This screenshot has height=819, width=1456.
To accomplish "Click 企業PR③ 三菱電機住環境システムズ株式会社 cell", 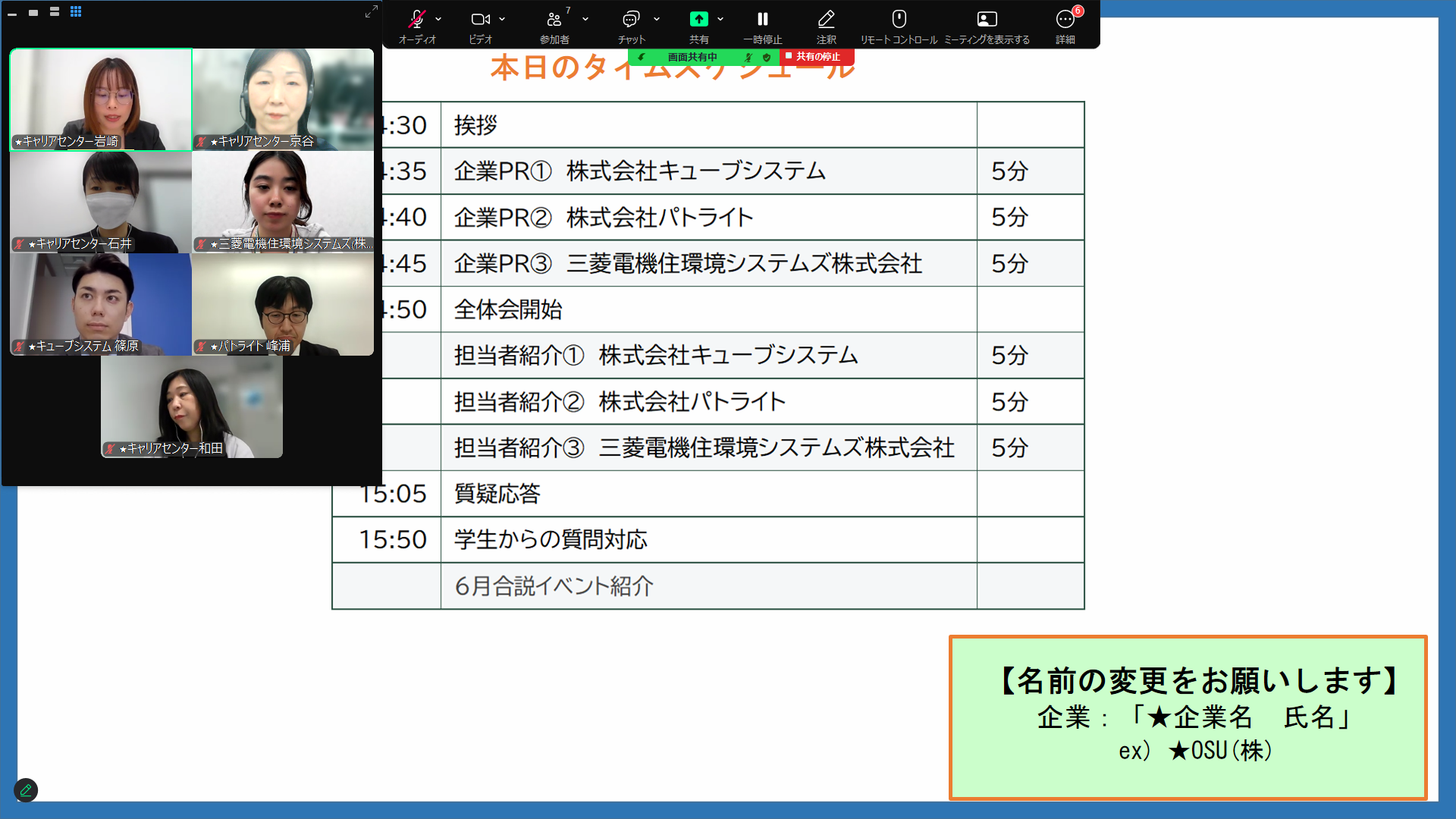I will (708, 264).
